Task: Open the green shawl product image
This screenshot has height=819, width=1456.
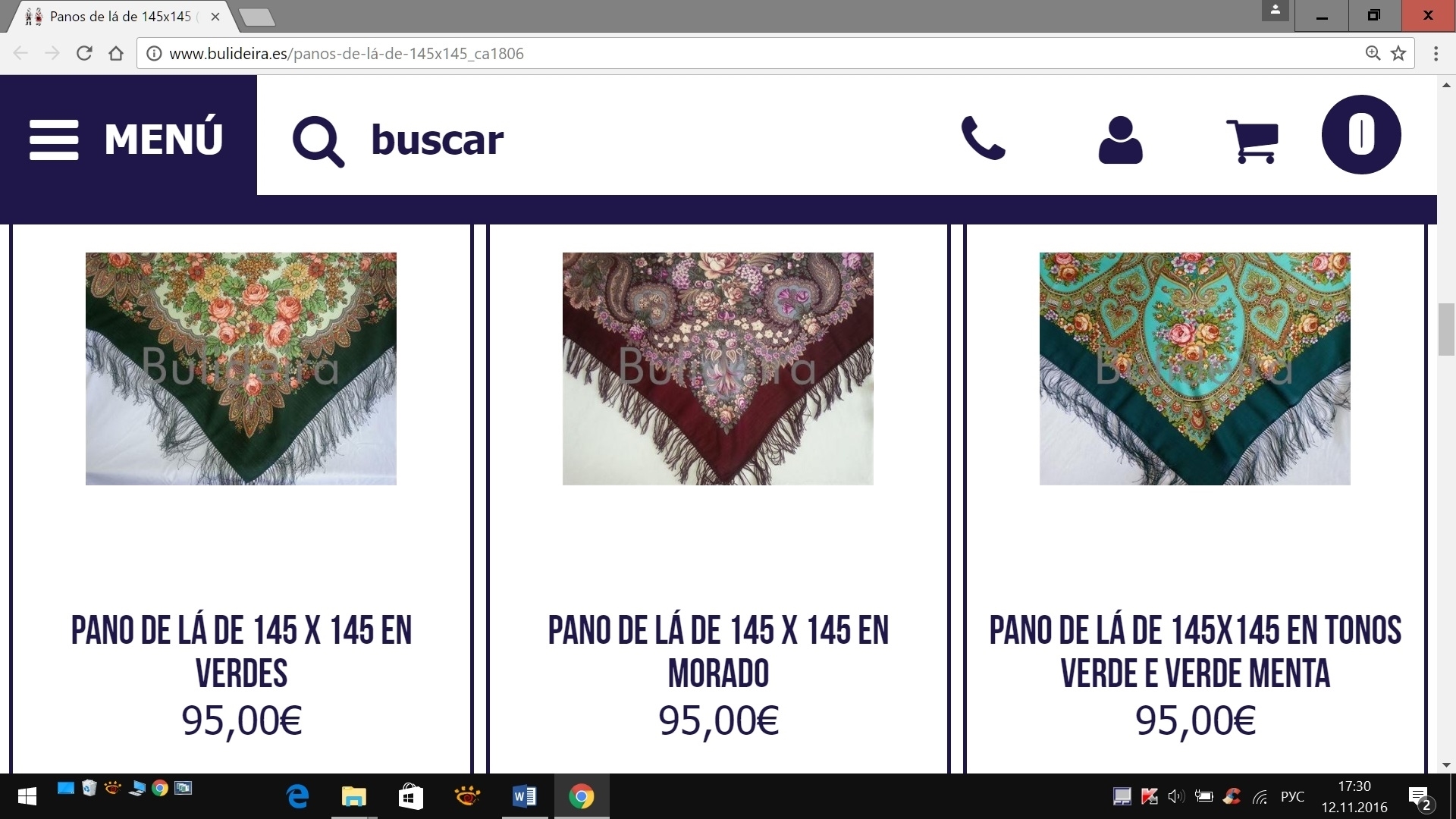Action: pos(241,369)
